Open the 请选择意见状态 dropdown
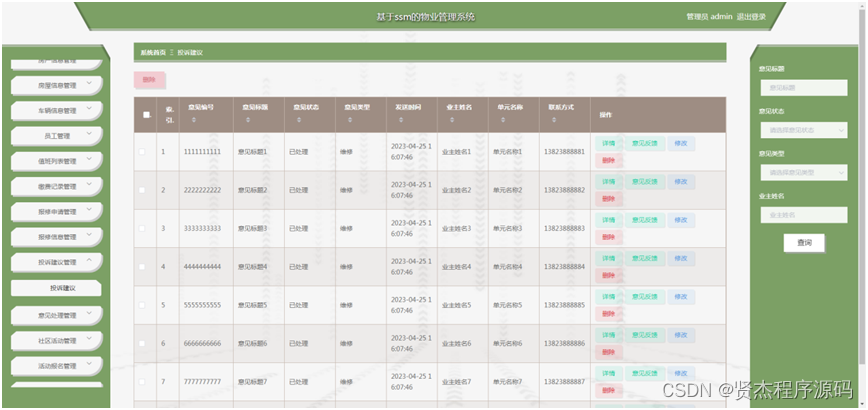 tap(804, 130)
